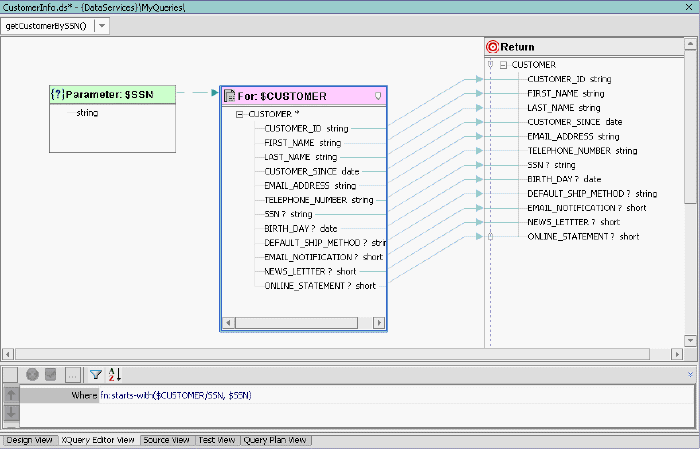The image size is (700, 449).
Task: Click the Where filter funnel icon
Action: click(96, 374)
